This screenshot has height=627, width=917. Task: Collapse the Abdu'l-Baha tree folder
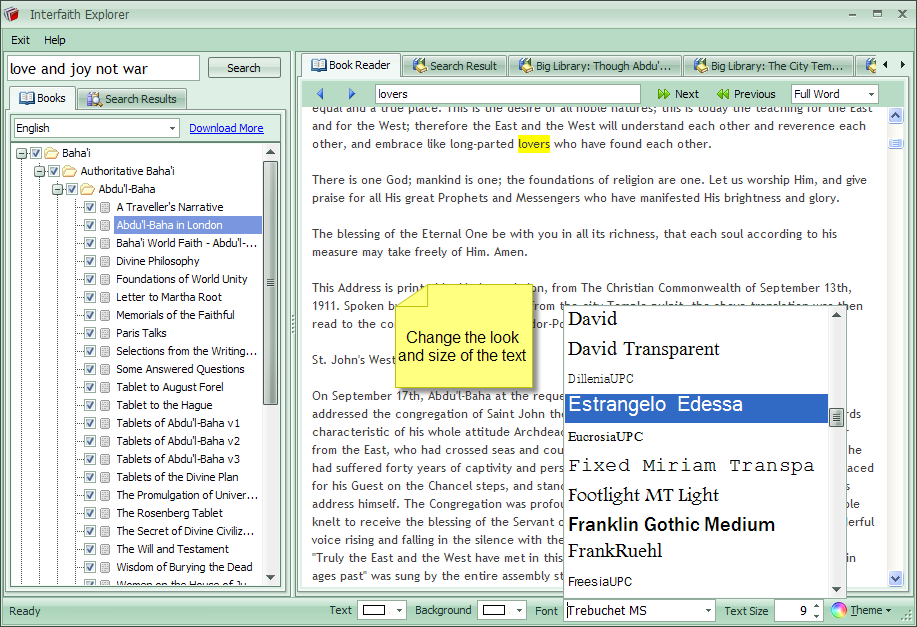pyautogui.click(x=58, y=189)
